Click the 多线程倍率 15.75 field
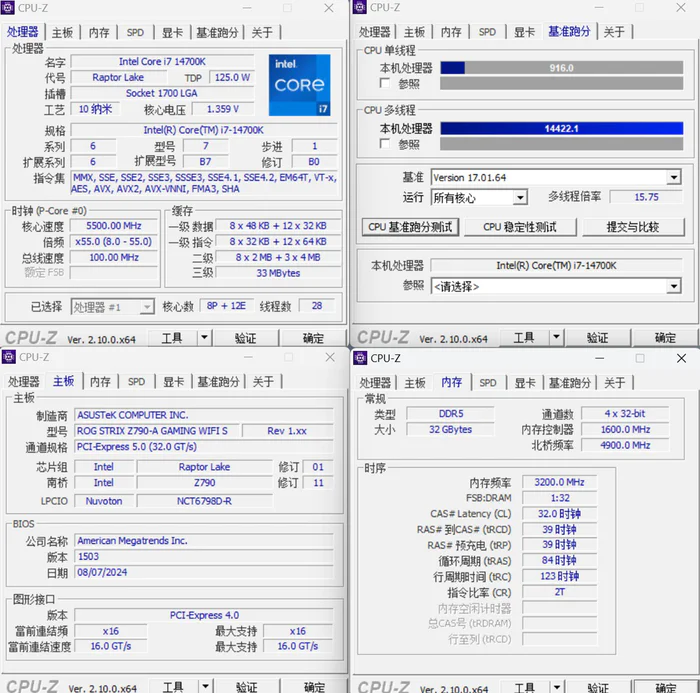 [646, 197]
